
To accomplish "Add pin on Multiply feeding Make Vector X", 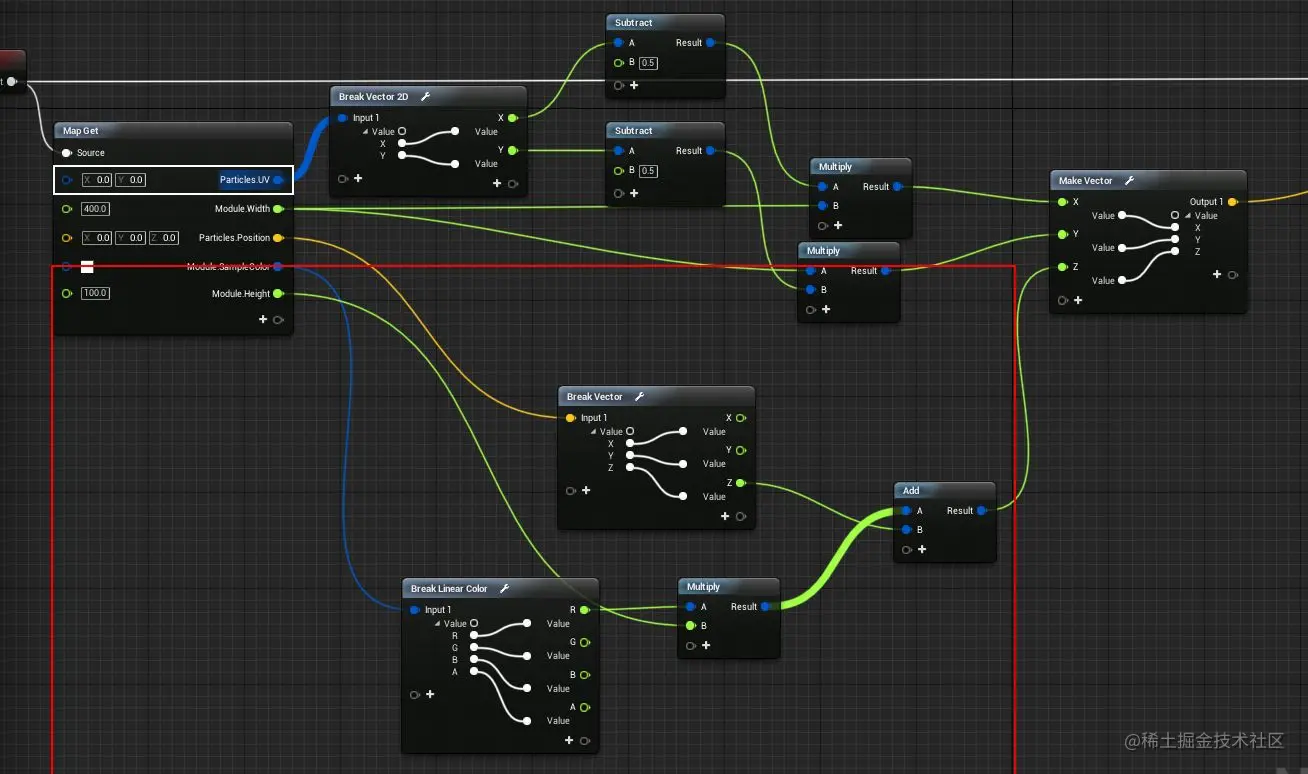I will 838,225.
